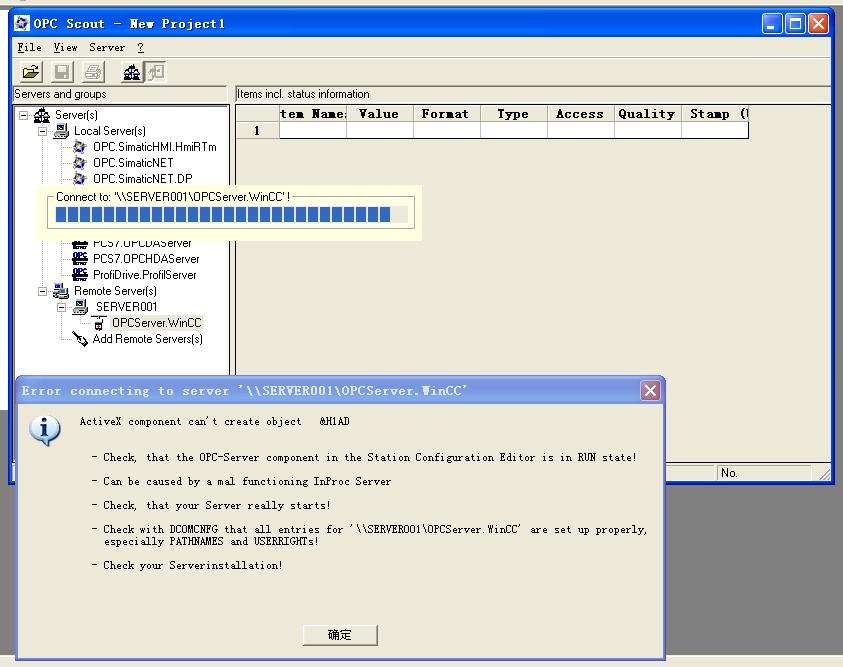The image size is (843, 667).
Task: Click the Format column header
Action: pyautogui.click(x=446, y=114)
